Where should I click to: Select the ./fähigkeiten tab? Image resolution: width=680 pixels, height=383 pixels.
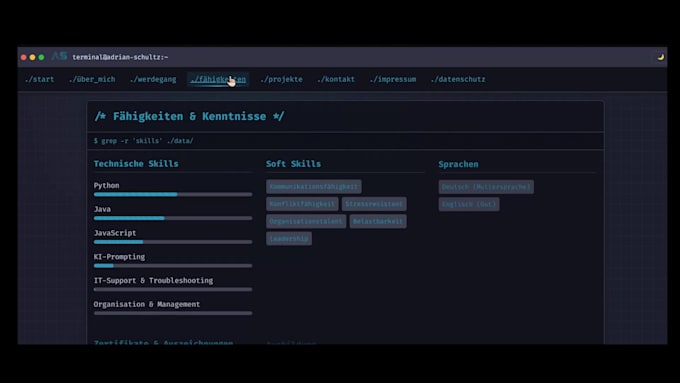click(218, 79)
